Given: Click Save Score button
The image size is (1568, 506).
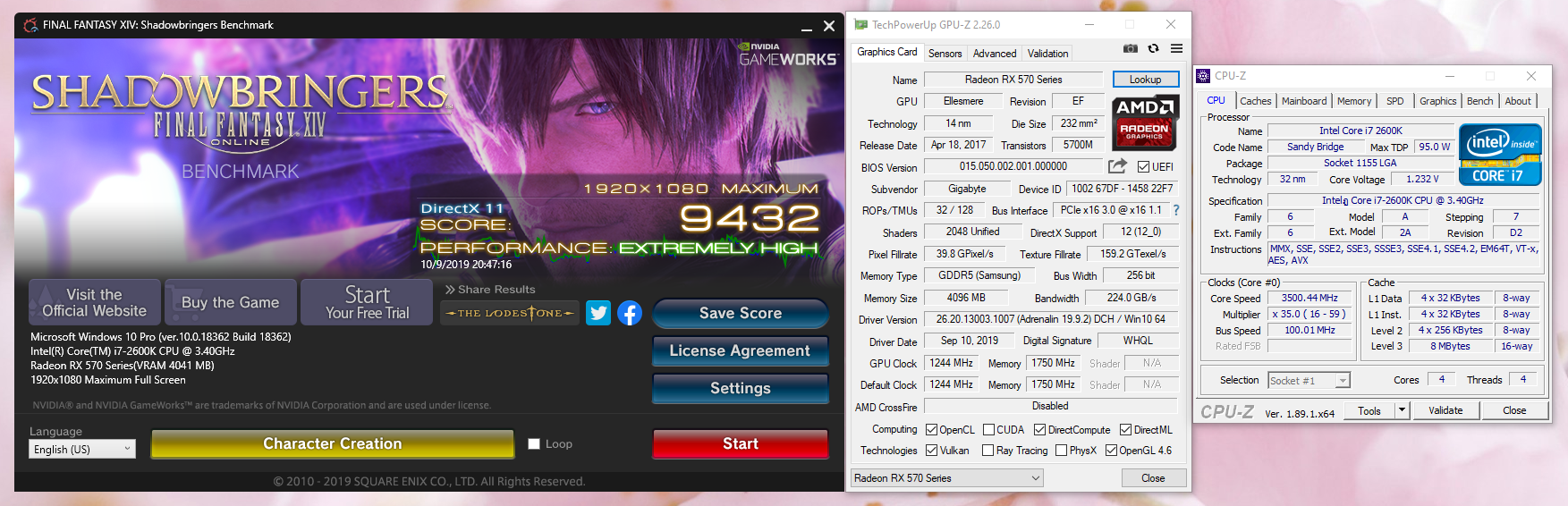Looking at the screenshot, I should pos(741,313).
